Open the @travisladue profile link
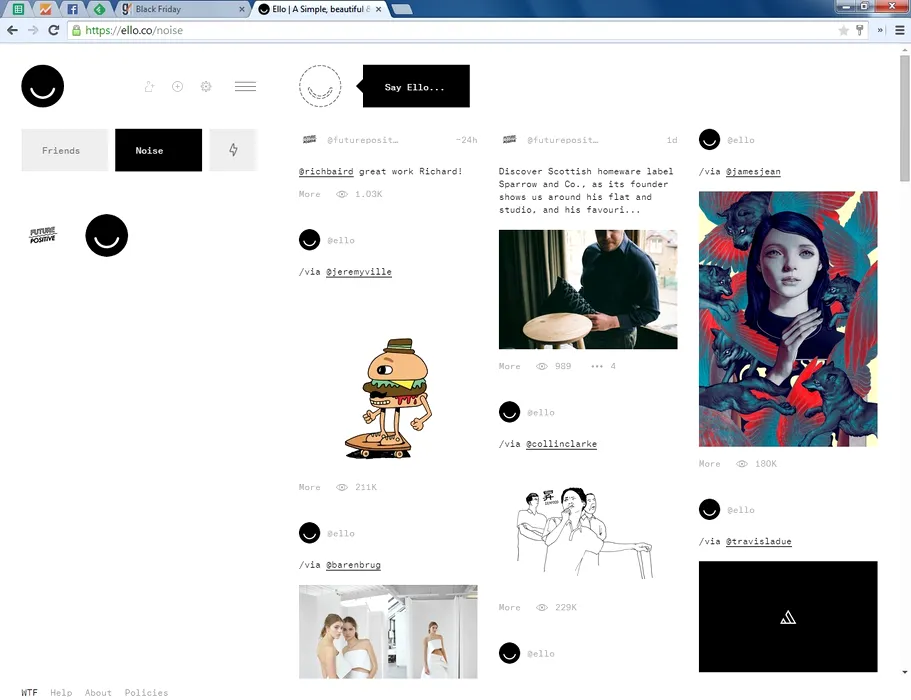 click(x=758, y=541)
